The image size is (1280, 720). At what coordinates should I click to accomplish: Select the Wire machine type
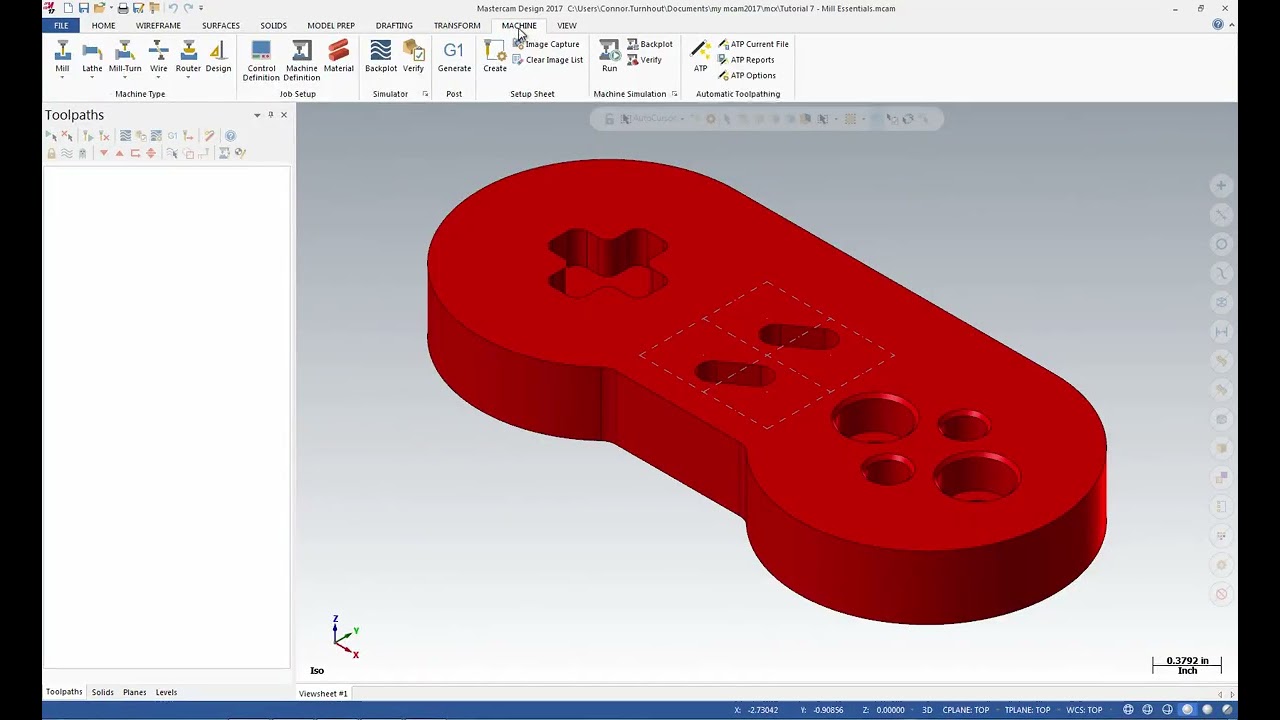point(158,58)
